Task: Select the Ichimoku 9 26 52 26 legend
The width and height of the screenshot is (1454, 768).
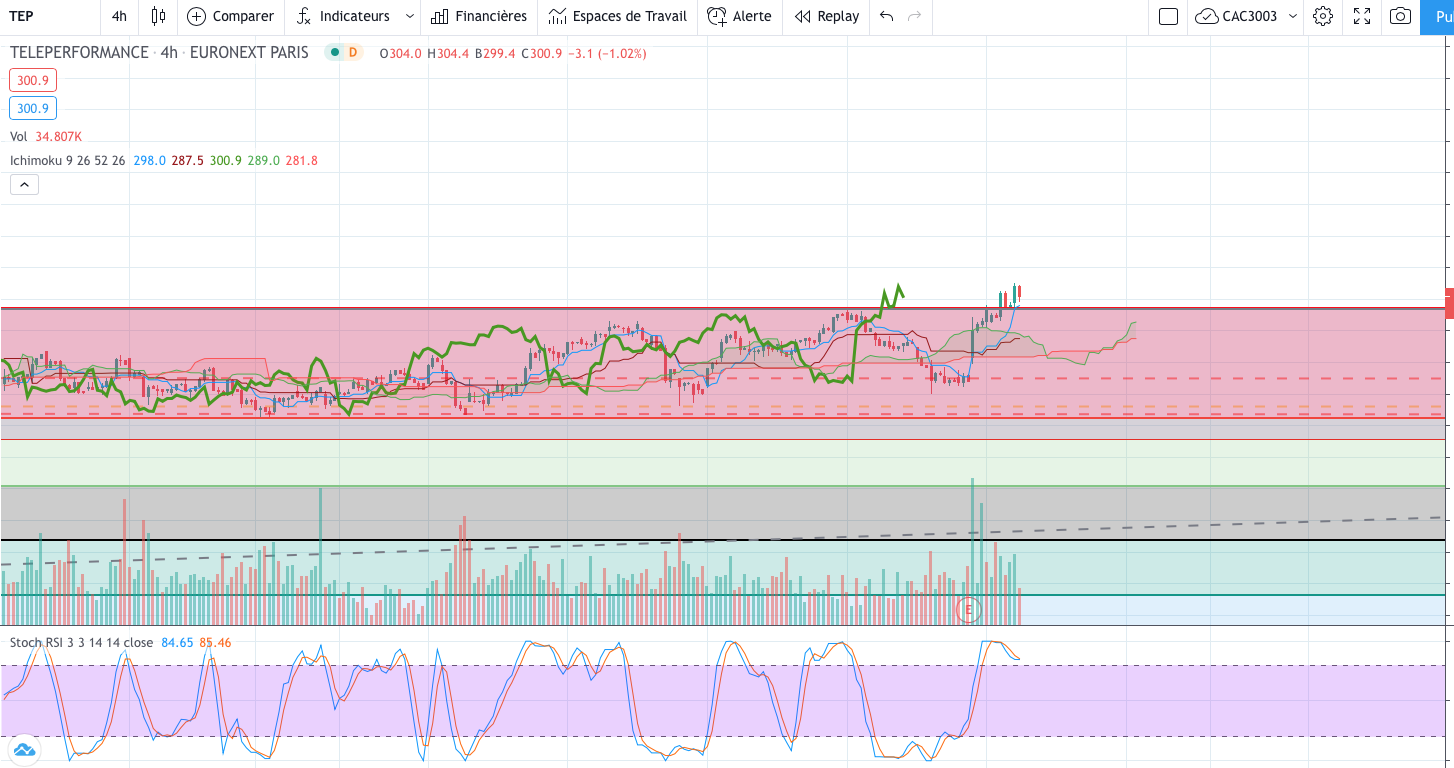Action: [x=68, y=160]
